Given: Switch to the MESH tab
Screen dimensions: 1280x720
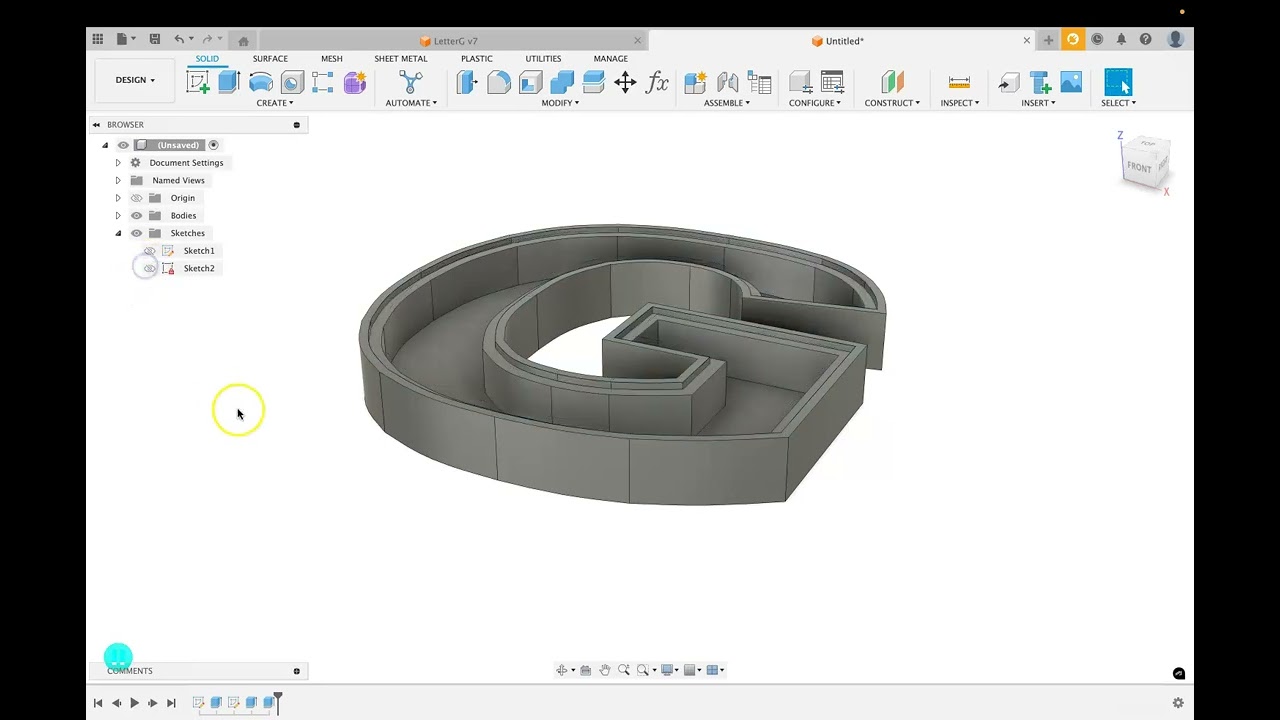Looking at the screenshot, I should (331, 59).
